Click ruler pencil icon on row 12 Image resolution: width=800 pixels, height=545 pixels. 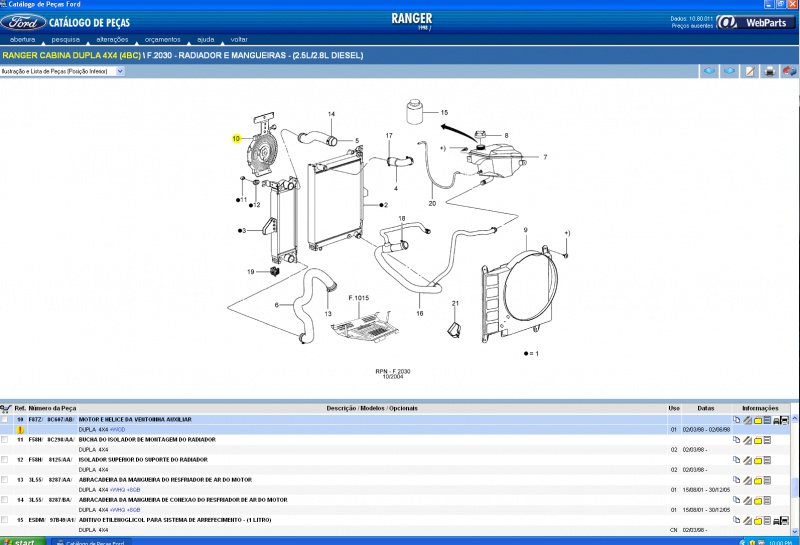coord(747,460)
